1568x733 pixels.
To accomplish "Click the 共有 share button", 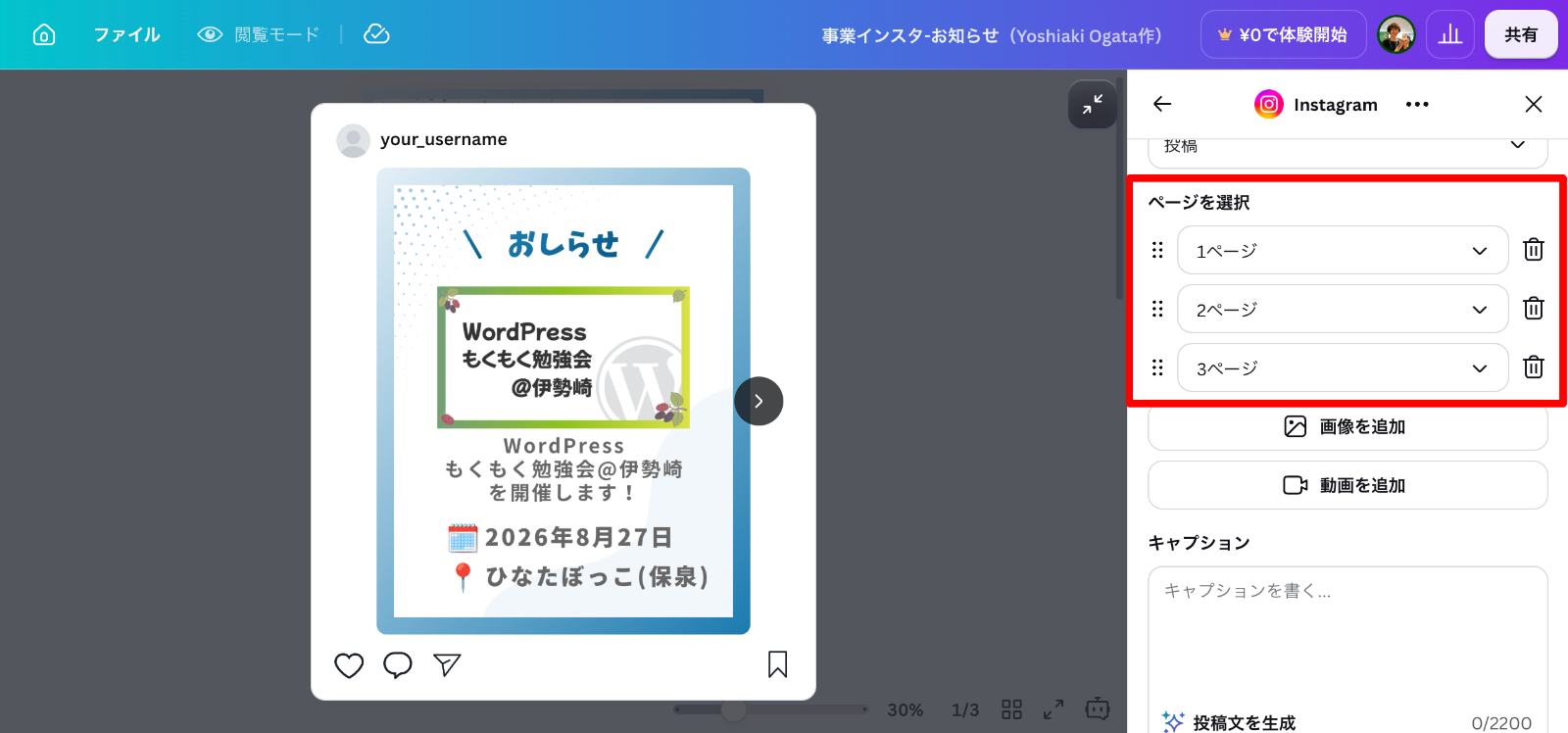I will [1521, 35].
